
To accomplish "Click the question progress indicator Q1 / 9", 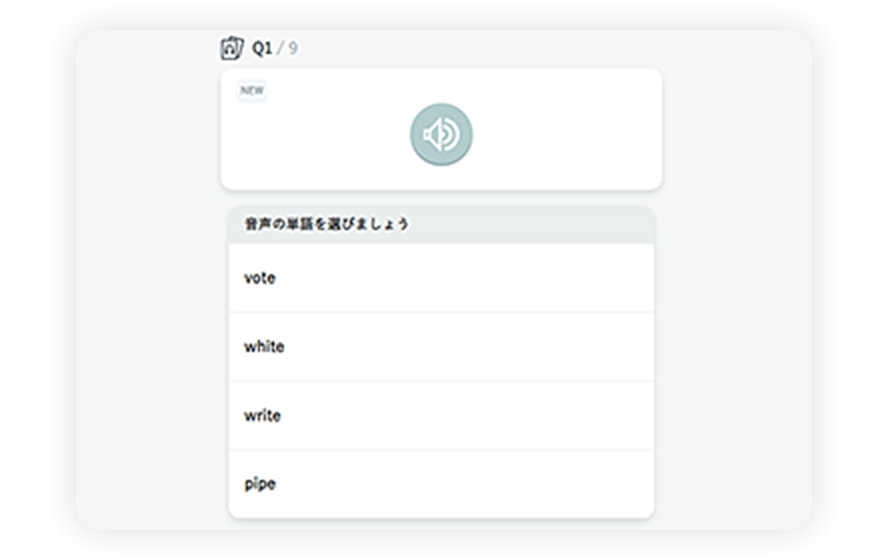I will [274, 48].
